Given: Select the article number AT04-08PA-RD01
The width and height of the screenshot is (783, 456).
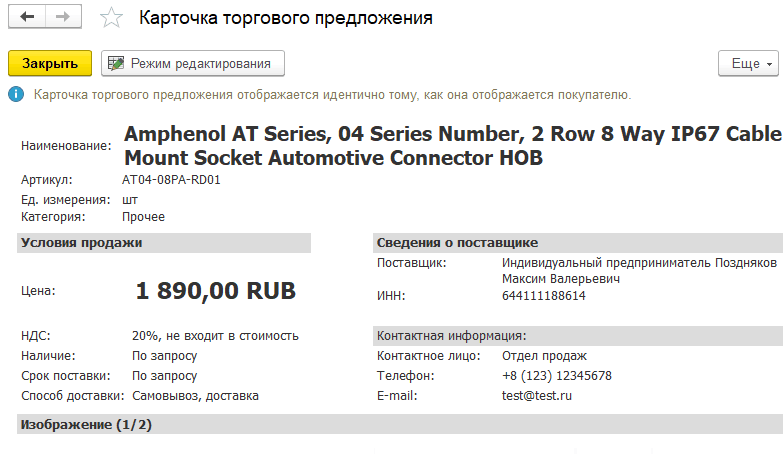Looking at the screenshot, I should (x=171, y=180).
